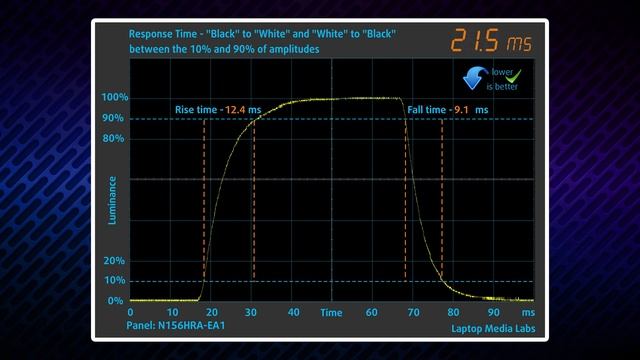Click the 0% luminance axis label
Viewport: 640px width, 360px height.
[x=115, y=301]
